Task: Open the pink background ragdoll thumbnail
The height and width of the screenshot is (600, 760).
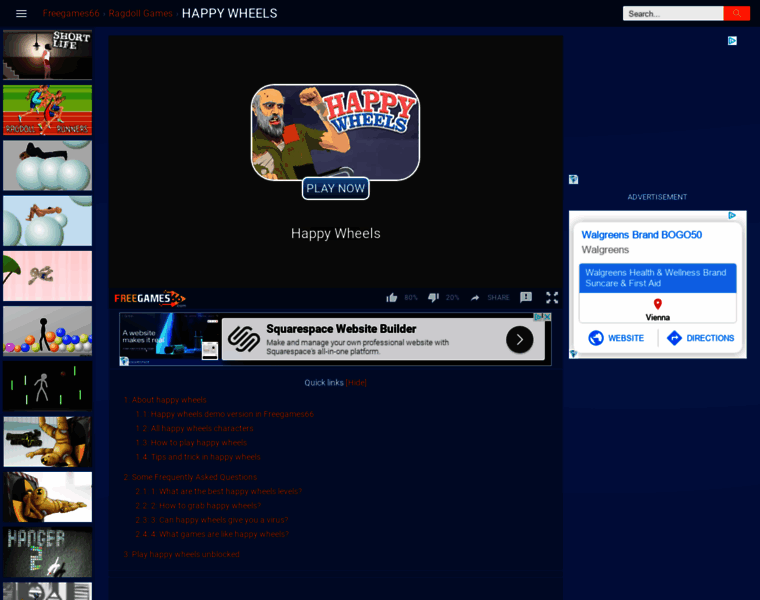Action: pos(48,276)
